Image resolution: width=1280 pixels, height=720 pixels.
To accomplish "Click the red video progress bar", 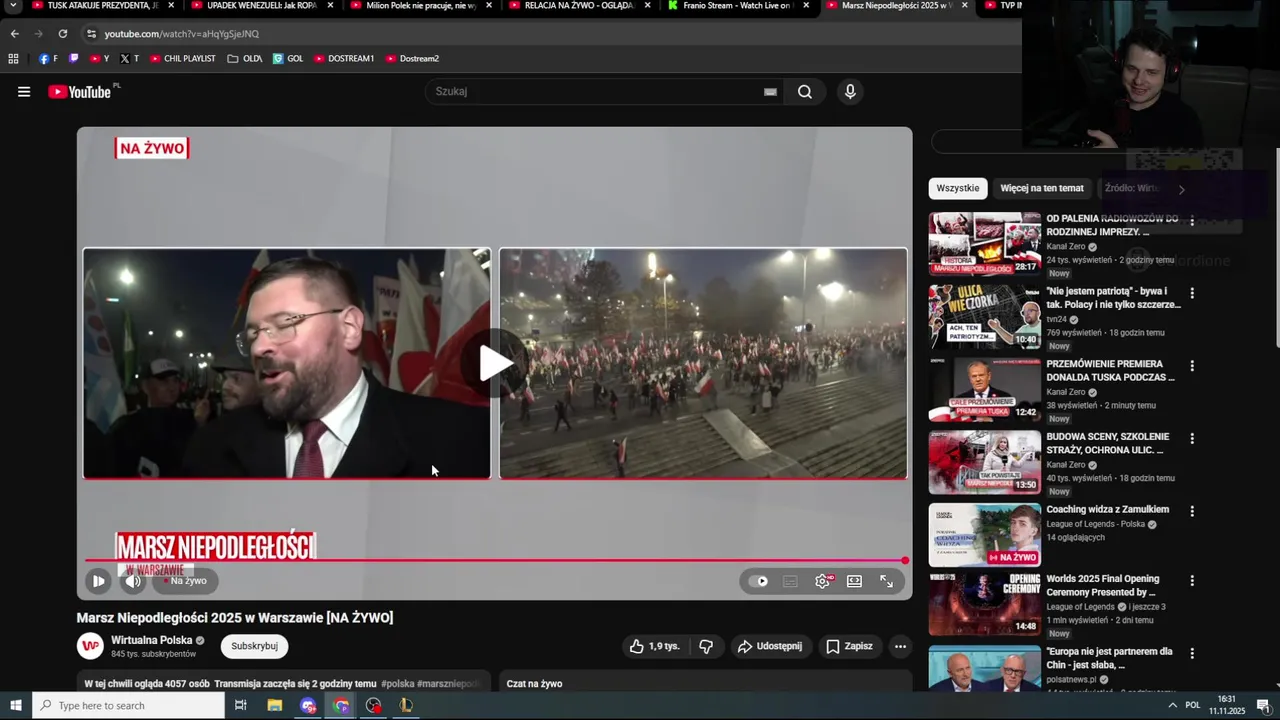I will [495, 560].
